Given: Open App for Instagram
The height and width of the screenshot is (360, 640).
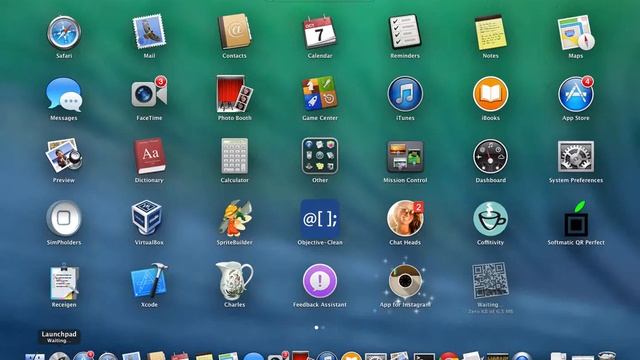Looking at the screenshot, I should pyautogui.click(x=405, y=281).
